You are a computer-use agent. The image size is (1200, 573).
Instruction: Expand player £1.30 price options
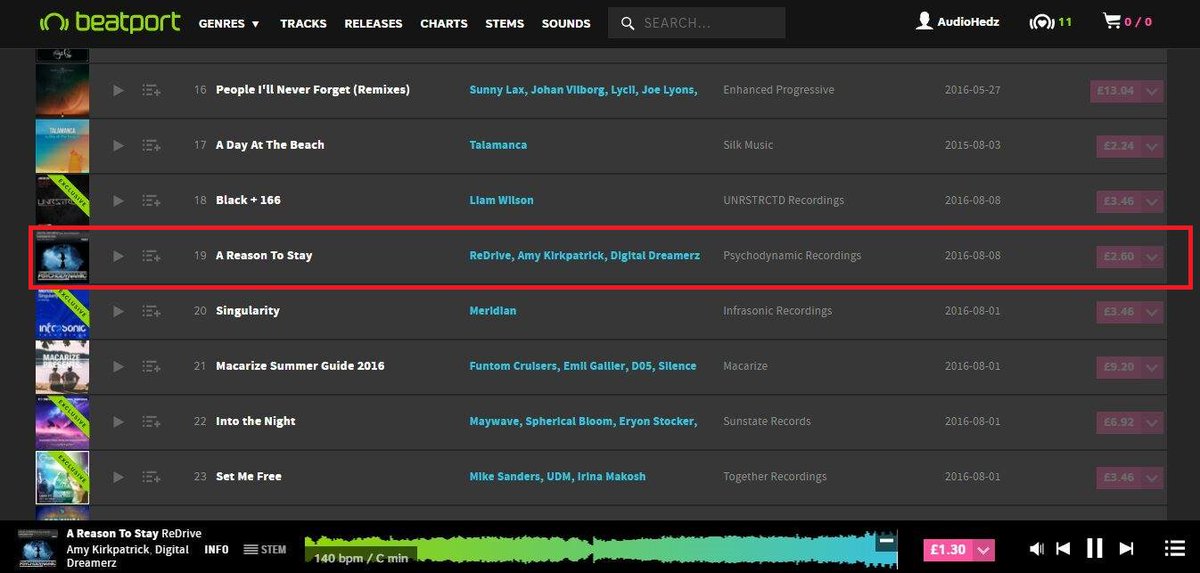pyautogui.click(x=984, y=549)
